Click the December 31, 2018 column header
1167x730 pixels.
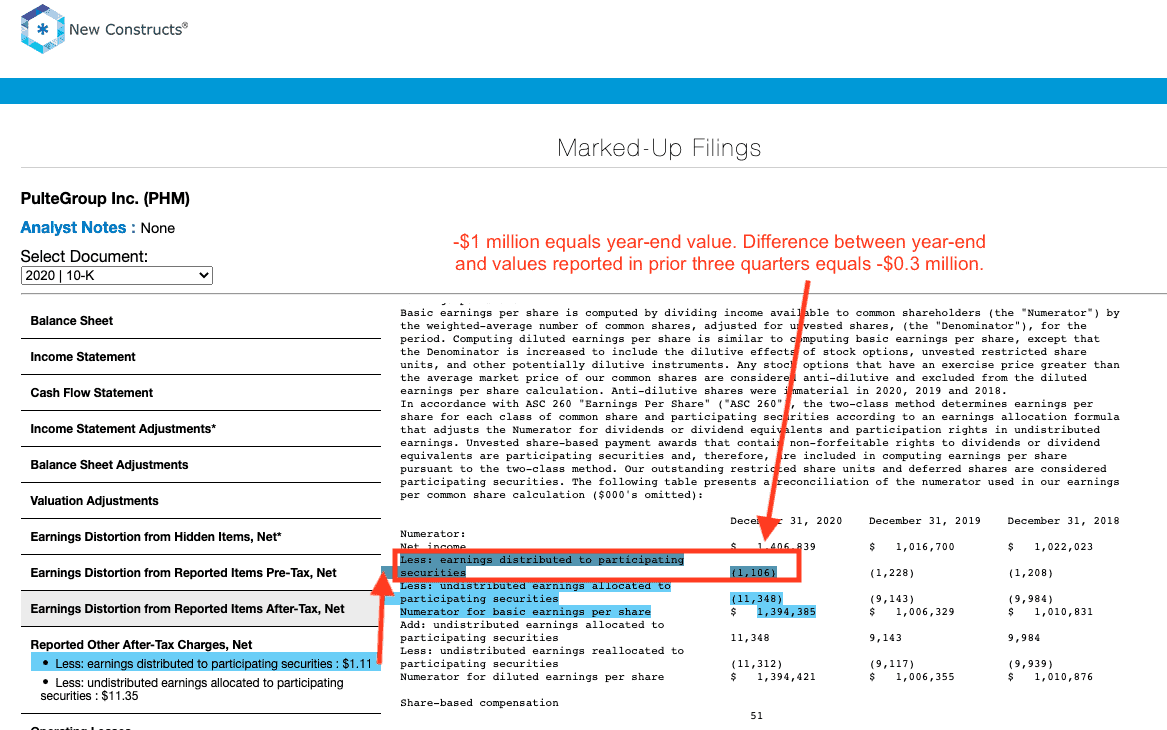(x=1063, y=521)
